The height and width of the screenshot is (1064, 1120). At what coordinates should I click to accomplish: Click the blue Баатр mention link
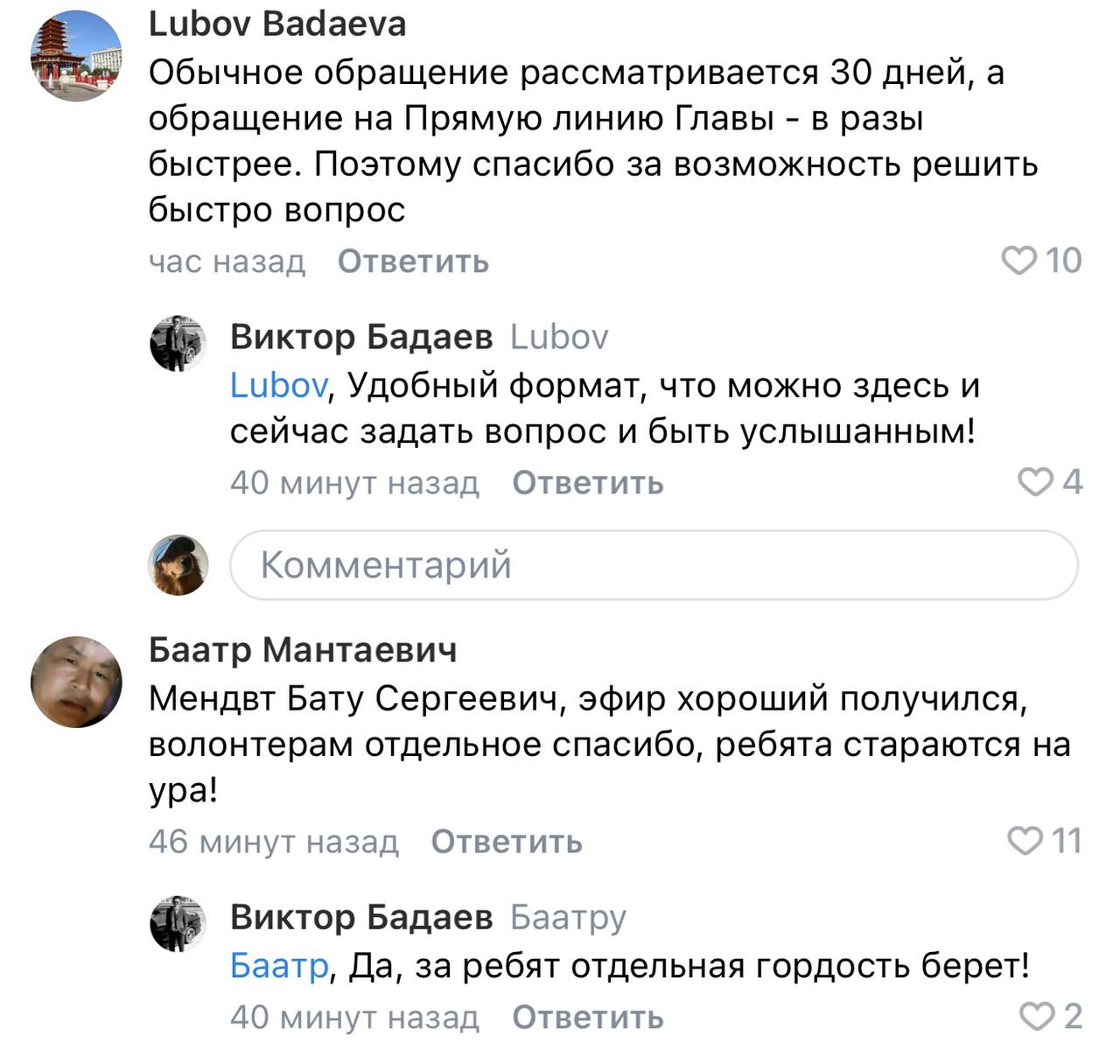pyautogui.click(x=278, y=966)
